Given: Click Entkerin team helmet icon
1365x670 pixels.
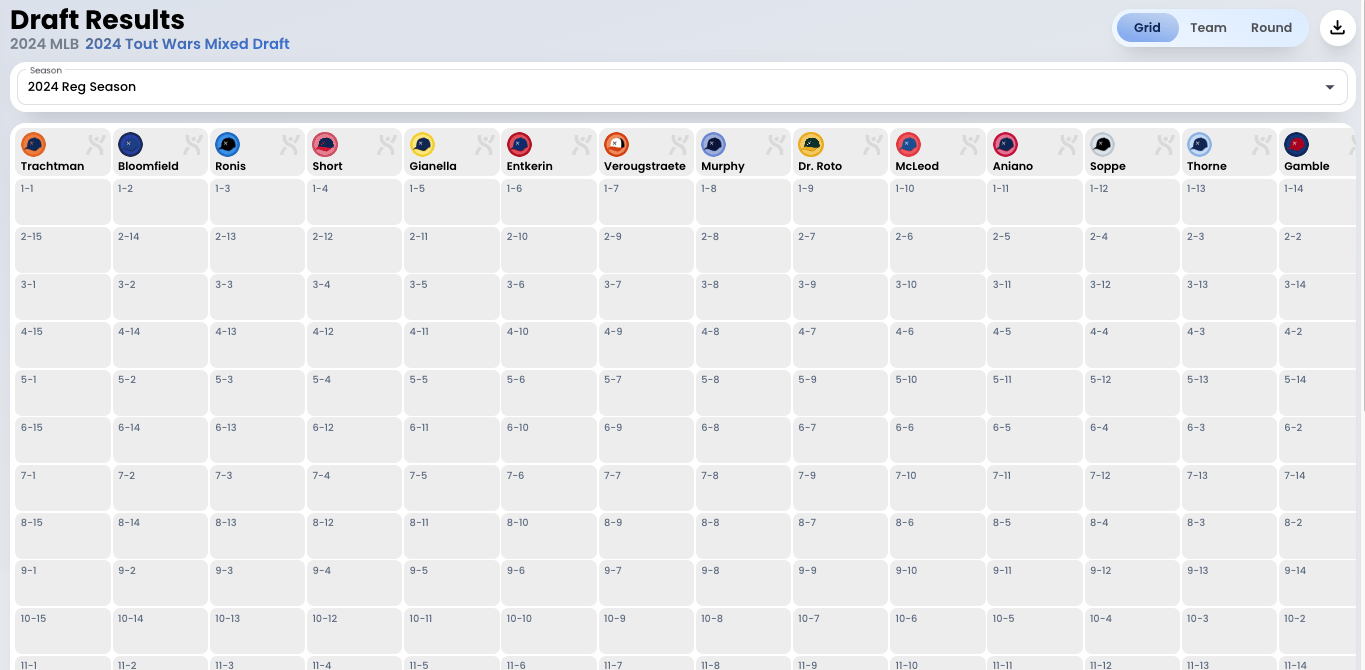Looking at the screenshot, I should [519, 144].
